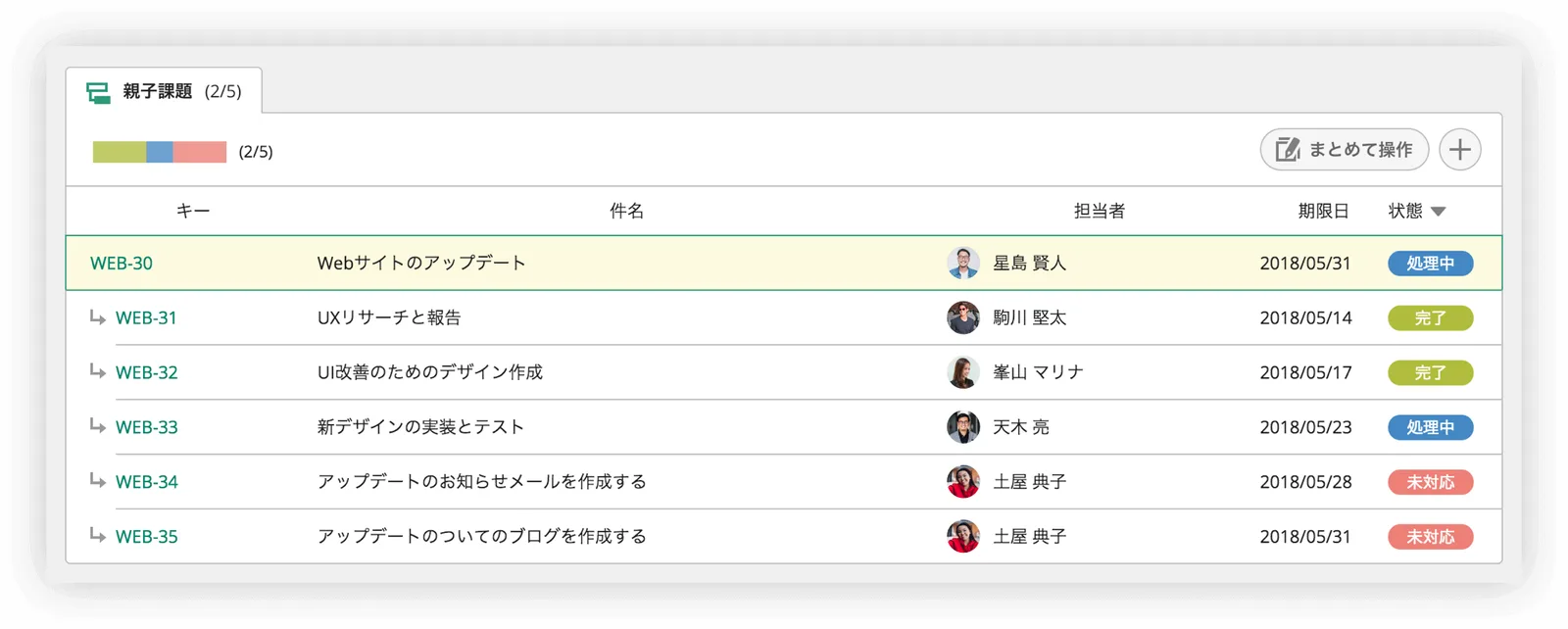
Task: Click the green segment of progress bar
Action: coord(120,152)
